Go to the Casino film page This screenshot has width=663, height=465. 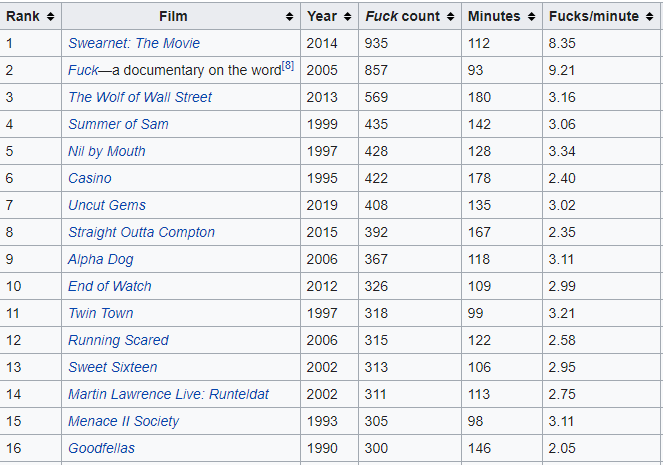click(x=90, y=178)
